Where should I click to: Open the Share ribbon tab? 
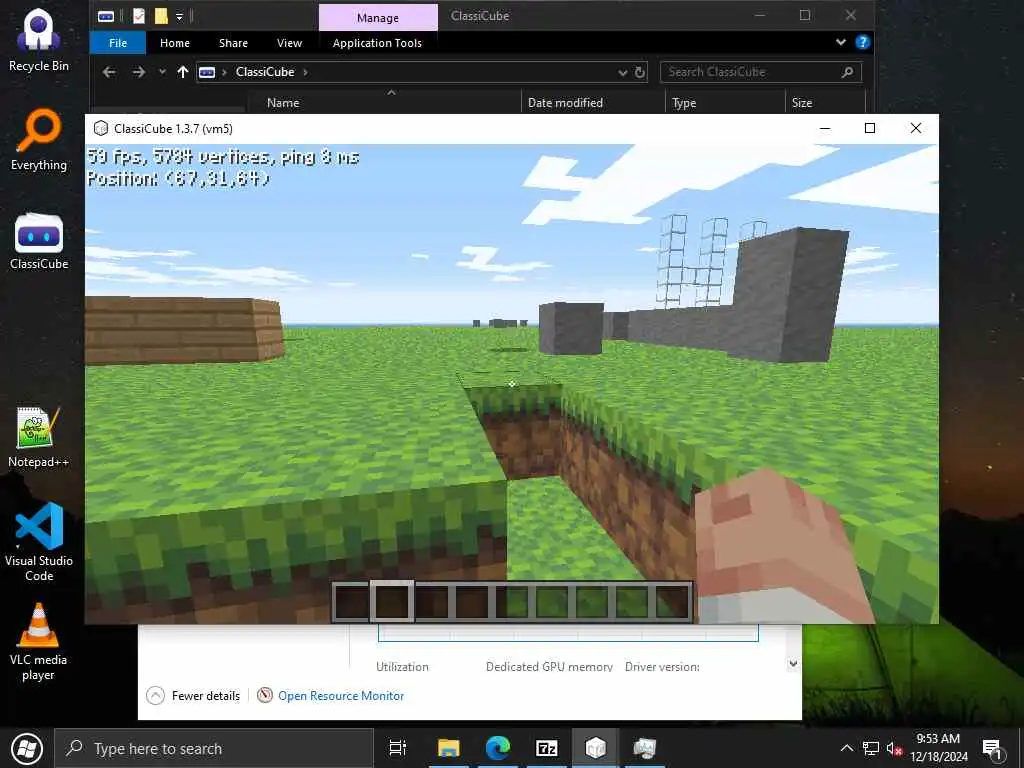(233, 43)
